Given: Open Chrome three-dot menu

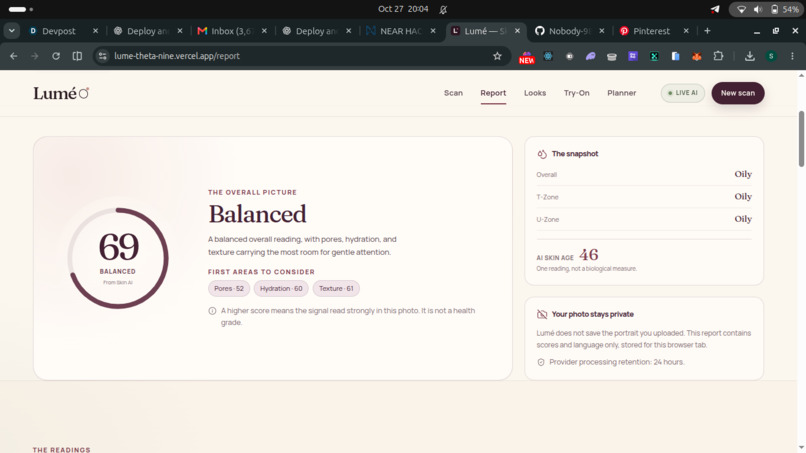Looking at the screenshot, I should [x=792, y=56].
